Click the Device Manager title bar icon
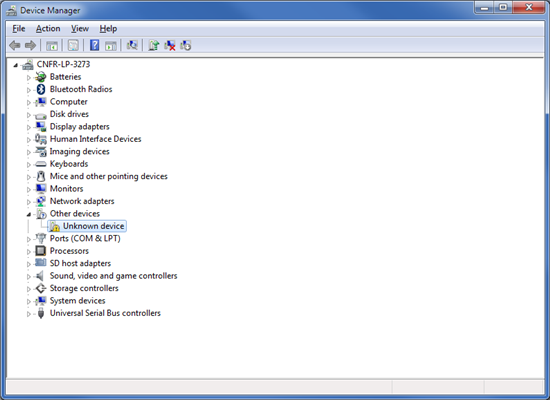This screenshot has height=400, width=550. pyautogui.click(x=12, y=11)
